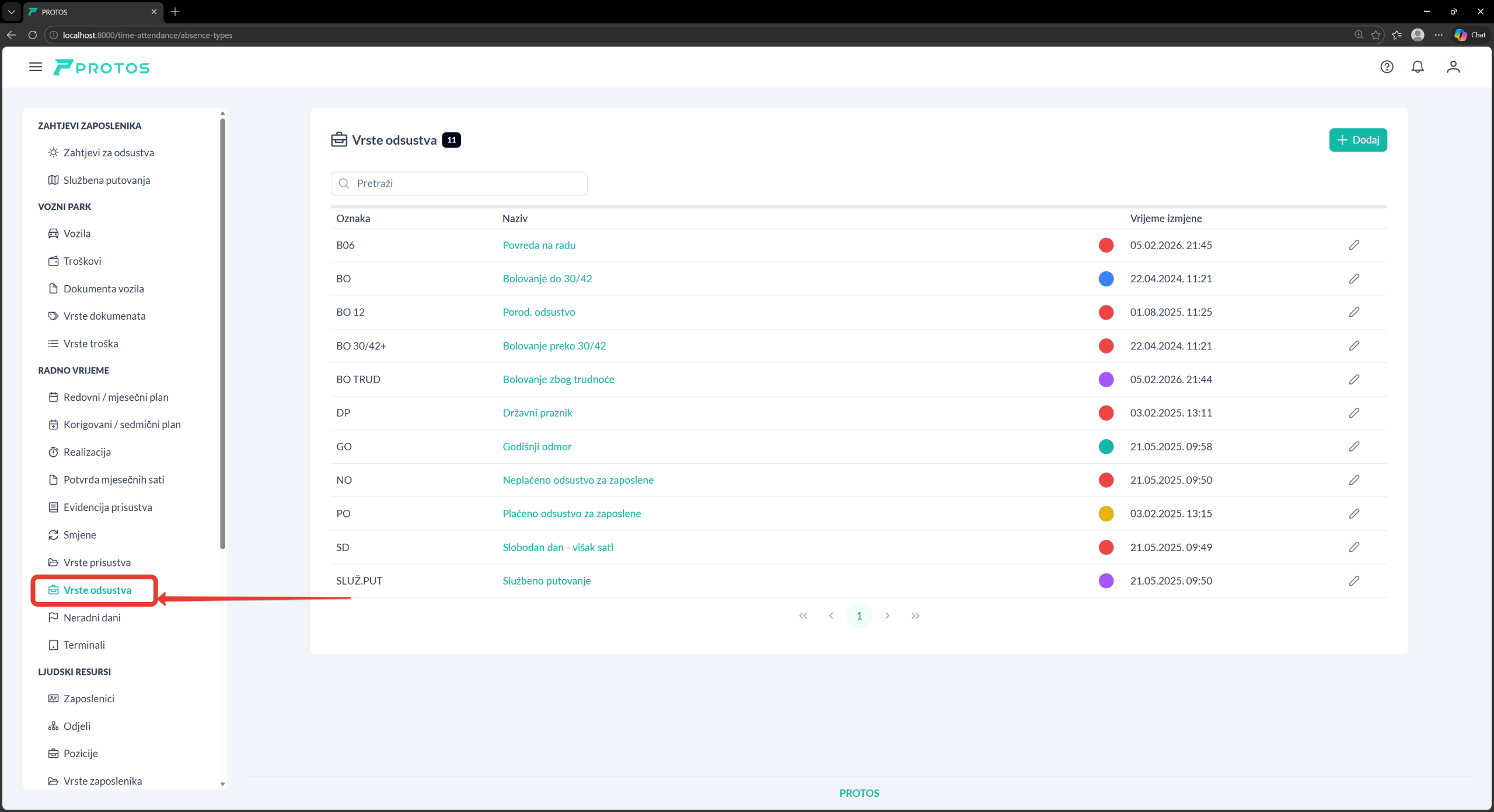Go to first page double chevron
The width and height of the screenshot is (1494, 812).
click(803, 616)
